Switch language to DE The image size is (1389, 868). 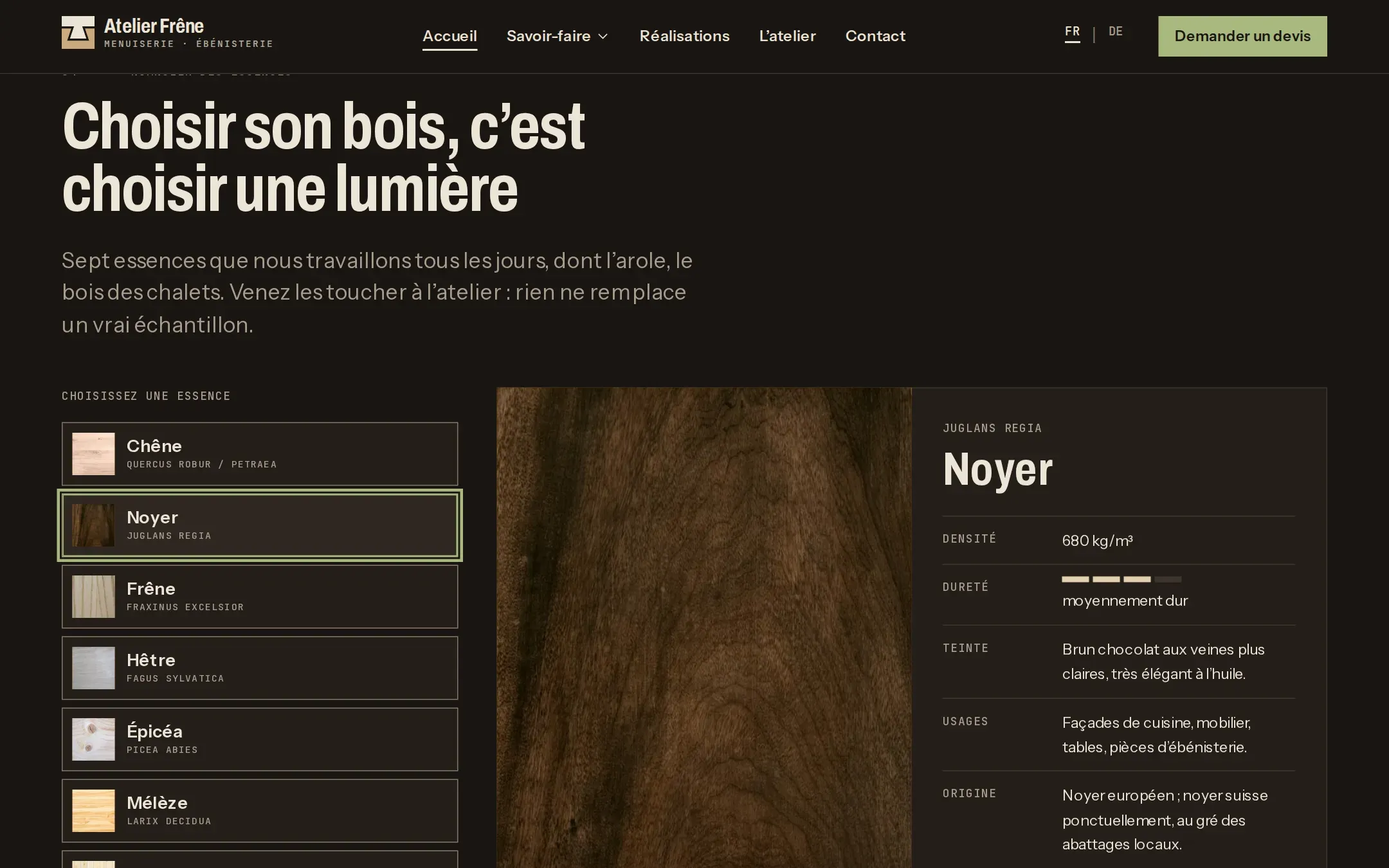click(x=1116, y=32)
